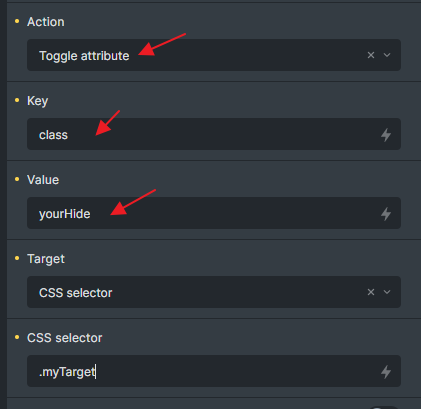This screenshot has width=421, height=409.
Task: Open the Toggle attribute action select box
Action: (214, 55)
